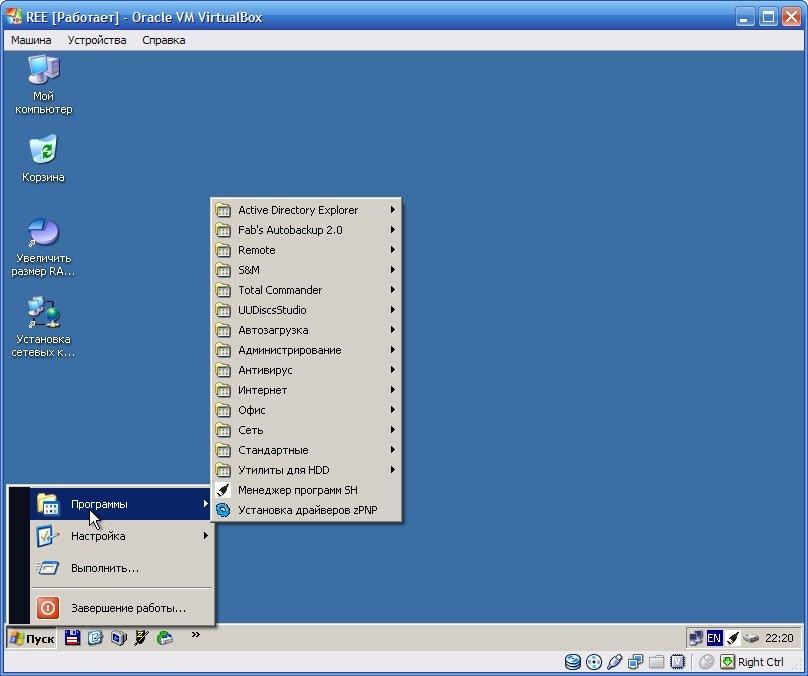The image size is (808, 676).
Task: Open the EN language indicator
Action: (x=714, y=638)
